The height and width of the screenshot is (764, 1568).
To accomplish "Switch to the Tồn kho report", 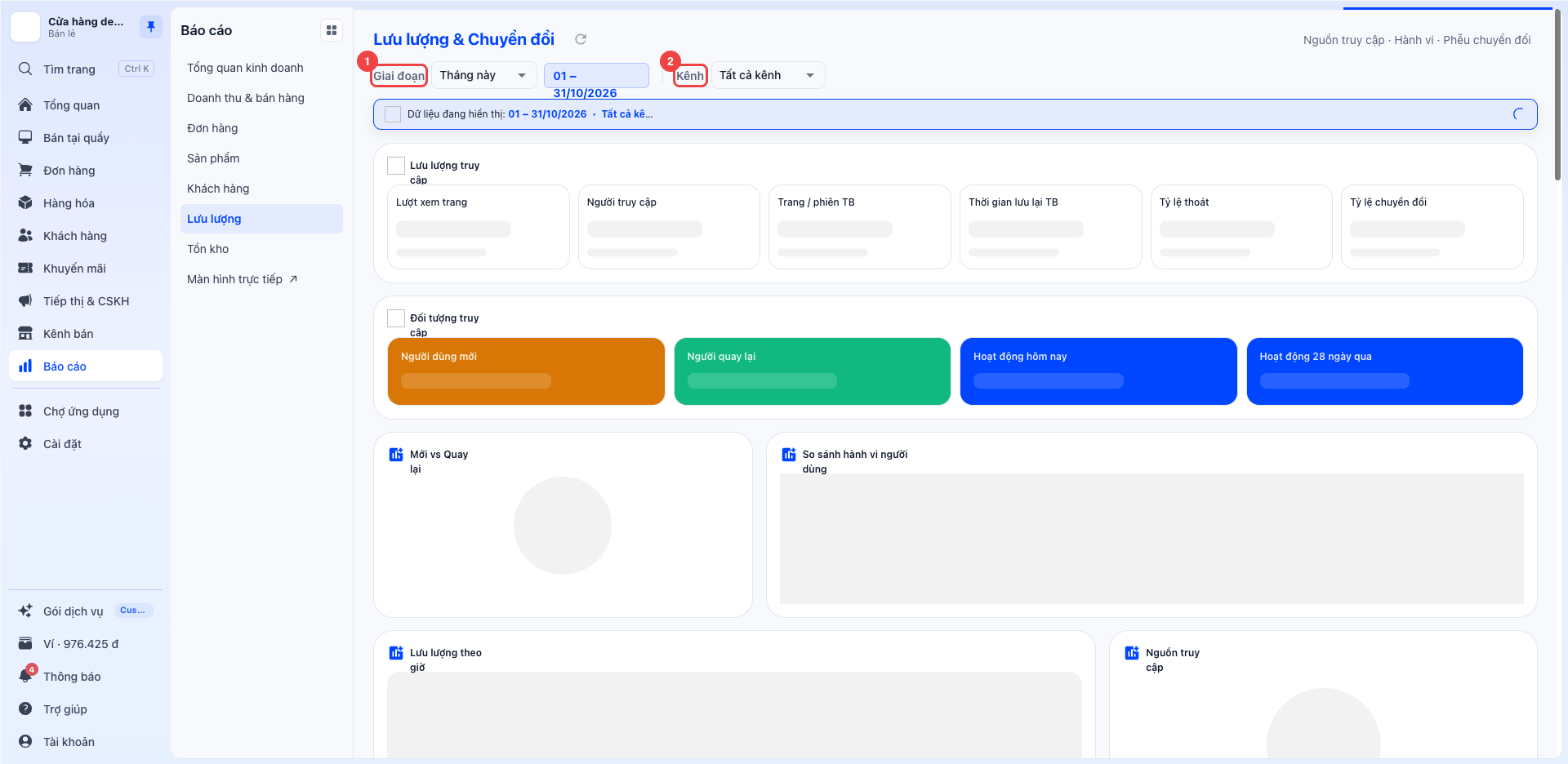I will click(261, 249).
